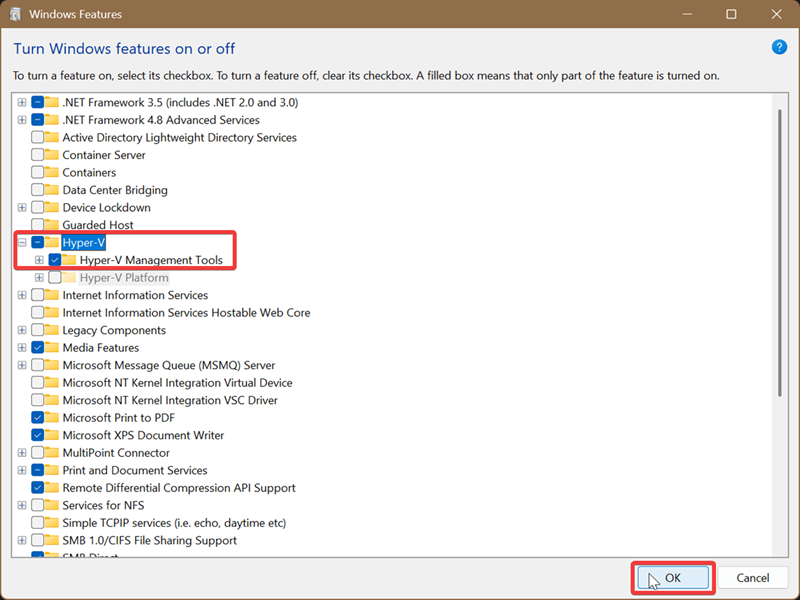The image size is (800, 600).
Task: Check the Guarded Host checkbox
Action: pos(37,224)
